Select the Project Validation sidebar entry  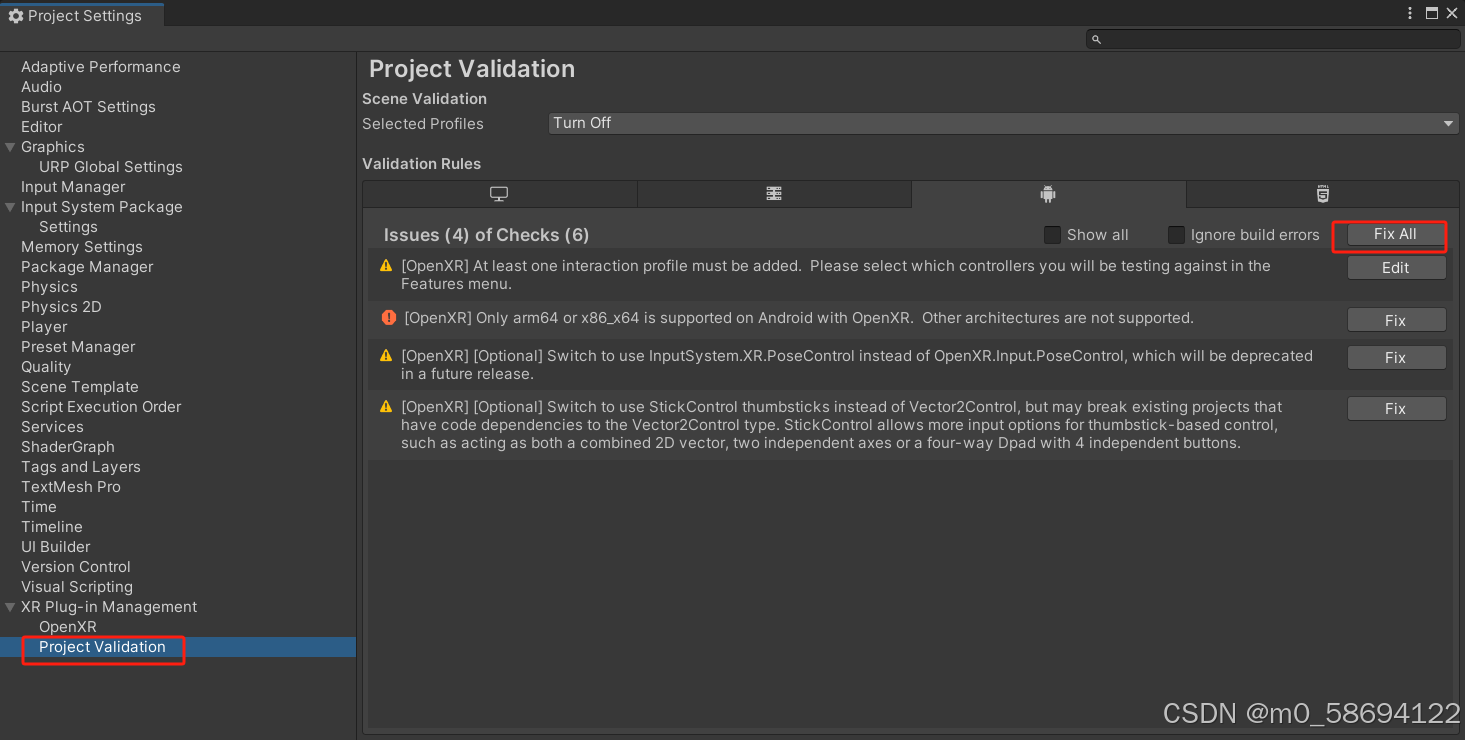click(x=101, y=647)
